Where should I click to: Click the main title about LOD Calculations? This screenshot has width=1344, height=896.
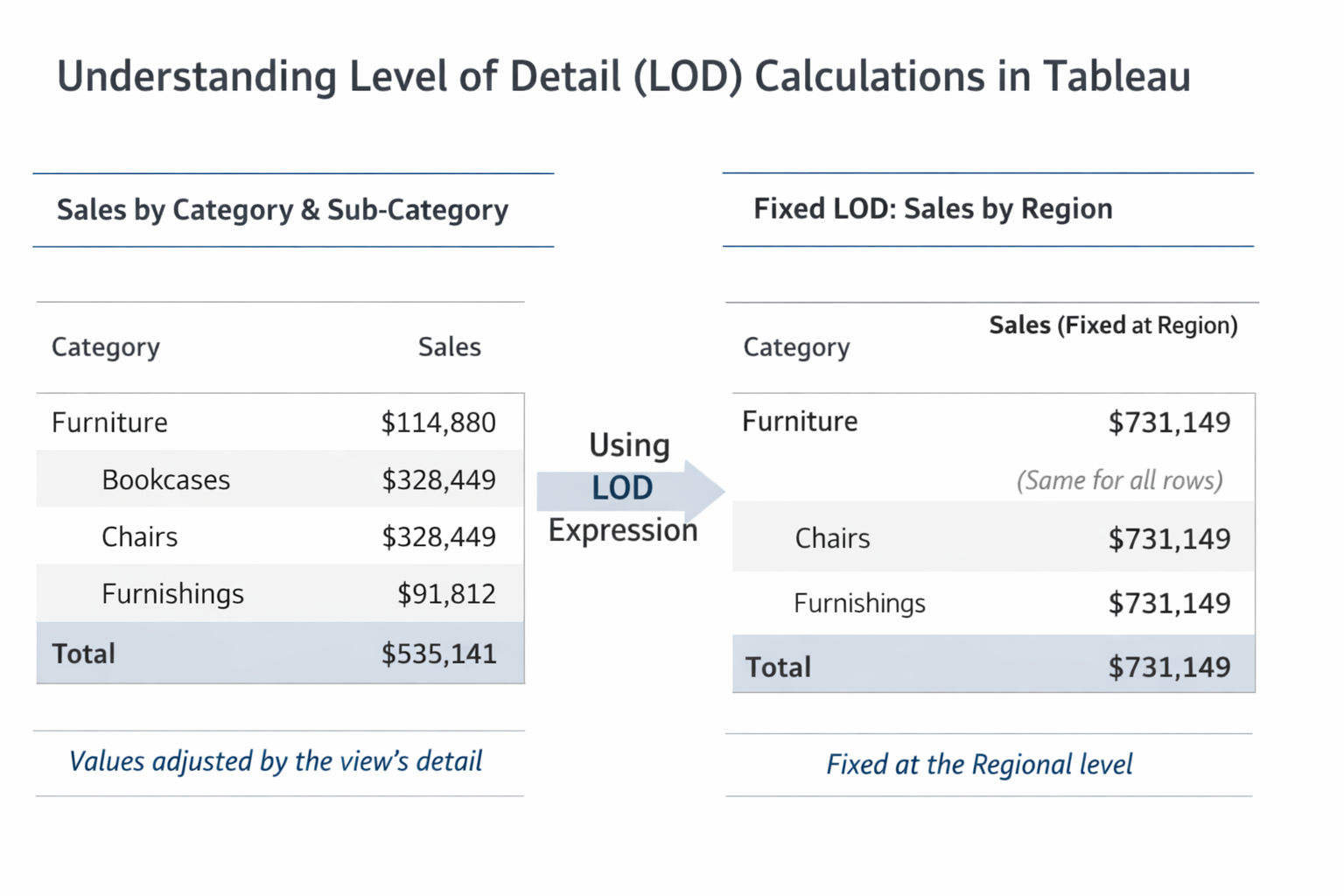tap(623, 76)
